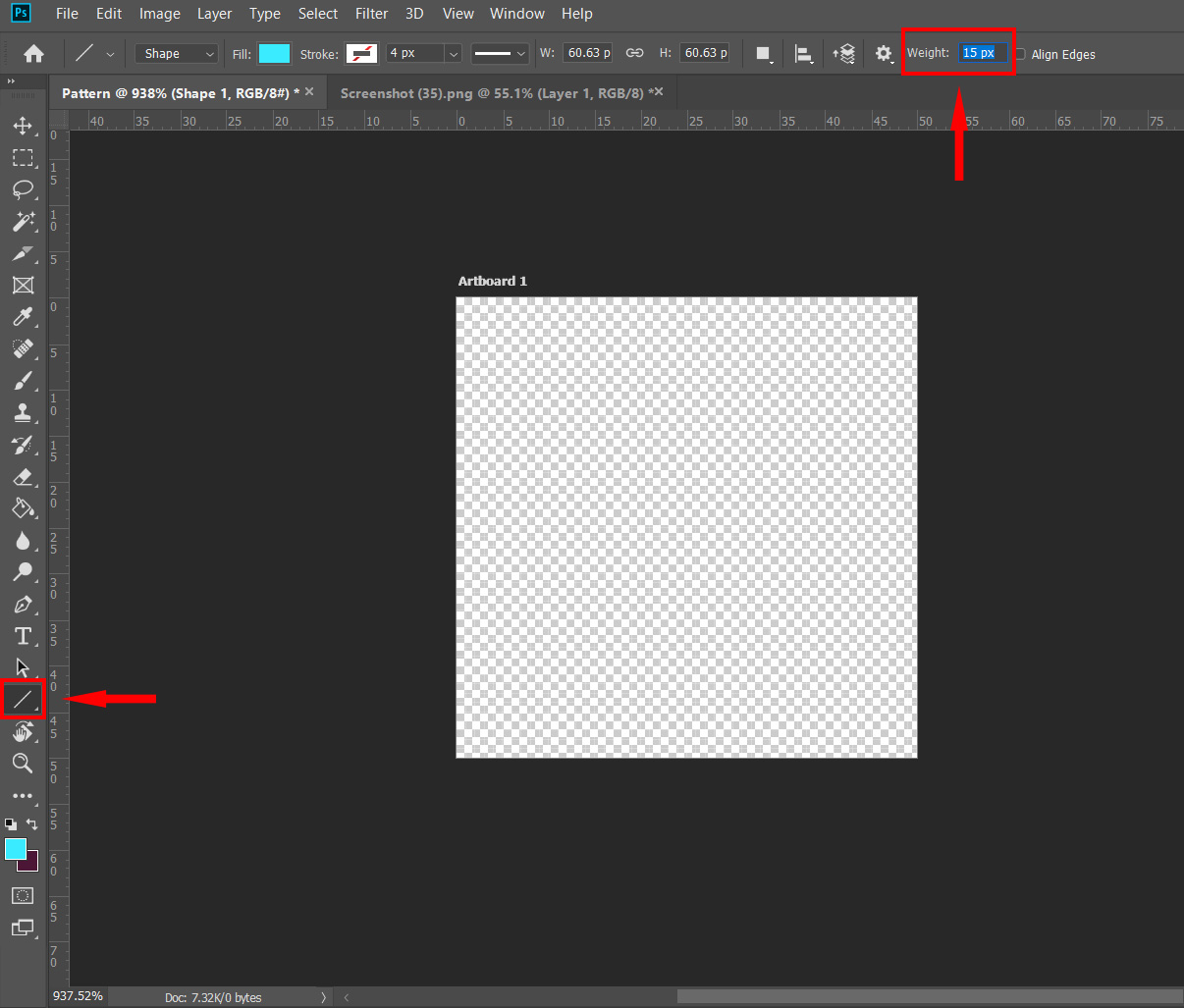Image resolution: width=1184 pixels, height=1008 pixels.
Task: Select the Magic Wand tool
Action: point(23,222)
